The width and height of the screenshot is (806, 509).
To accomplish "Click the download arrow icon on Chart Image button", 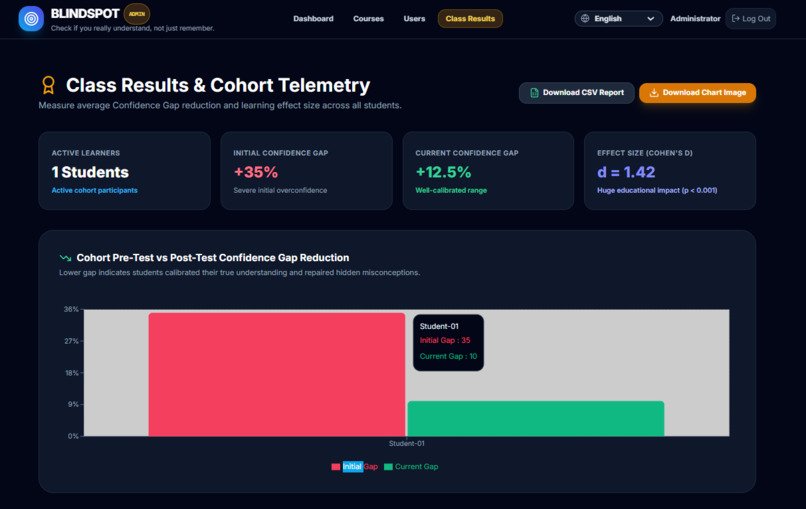I will pos(654,93).
